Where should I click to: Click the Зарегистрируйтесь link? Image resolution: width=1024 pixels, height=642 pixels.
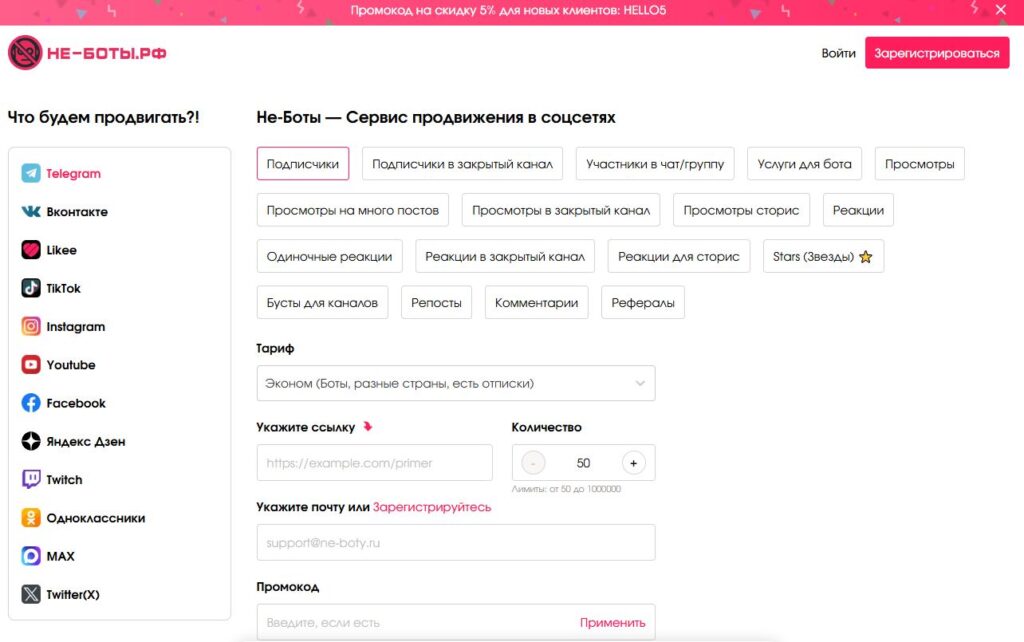432,507
